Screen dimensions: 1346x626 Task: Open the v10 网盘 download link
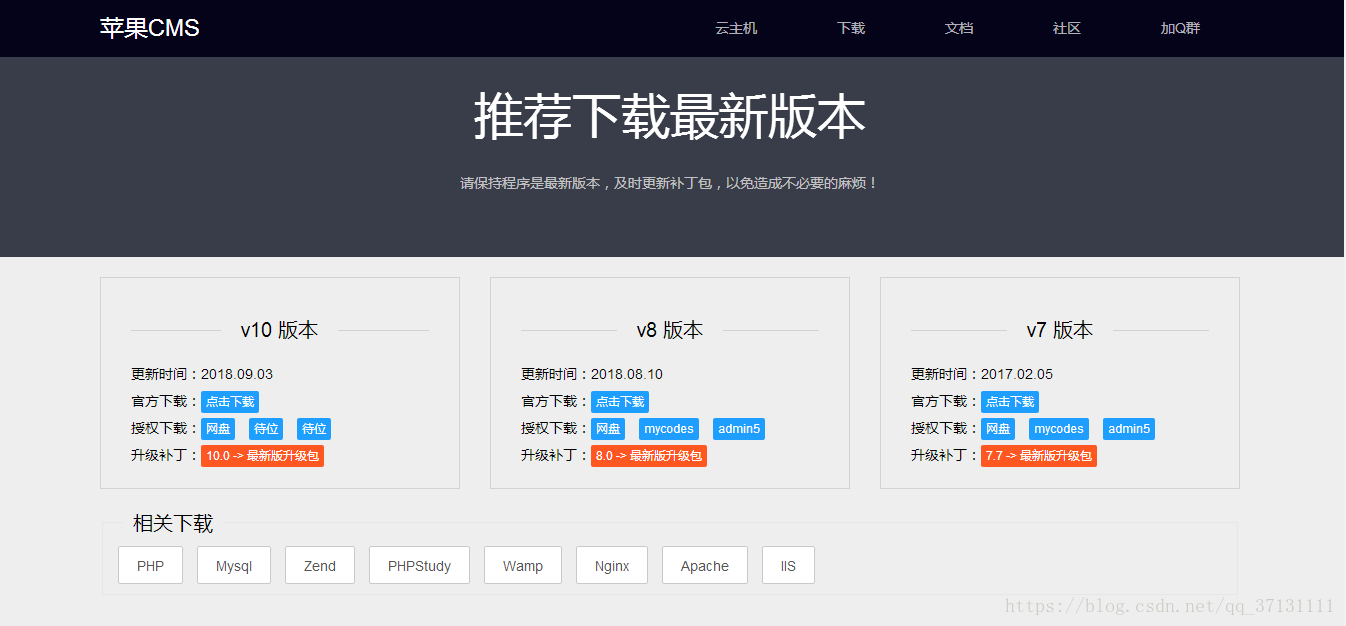click(x=218, y=428)
